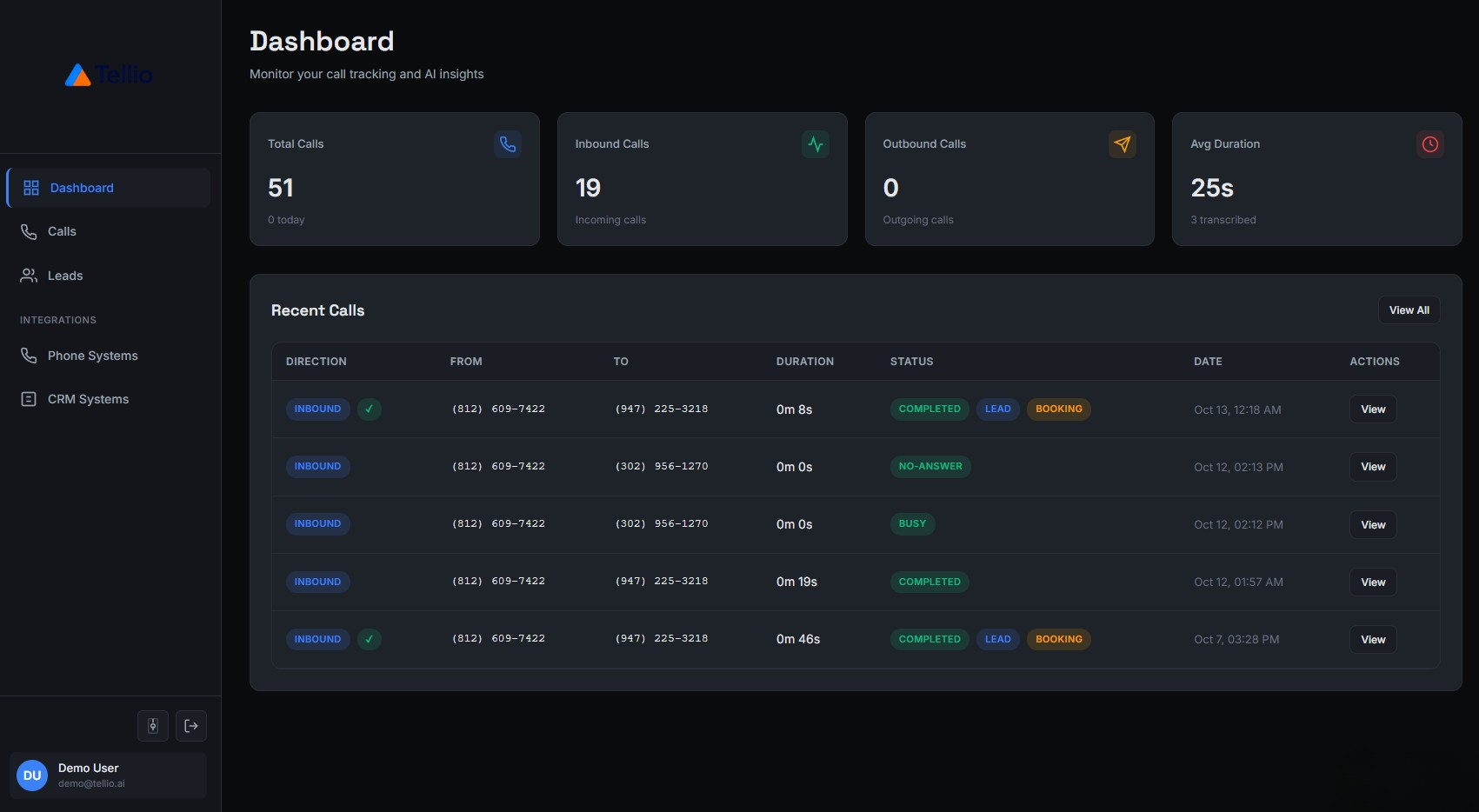Viewport: 1479px width, 812px height.
Task: Click the log out icon
Action: [x=190, y=725]
